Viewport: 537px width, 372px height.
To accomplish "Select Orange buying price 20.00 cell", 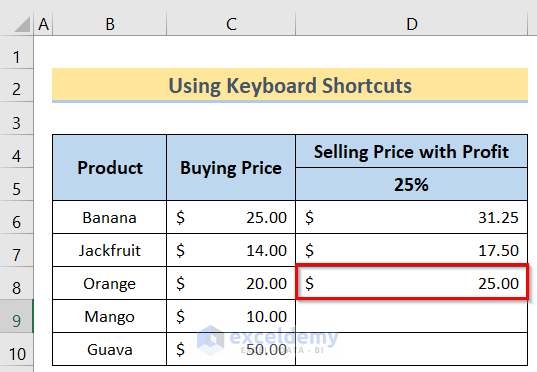I will point(231,283).
